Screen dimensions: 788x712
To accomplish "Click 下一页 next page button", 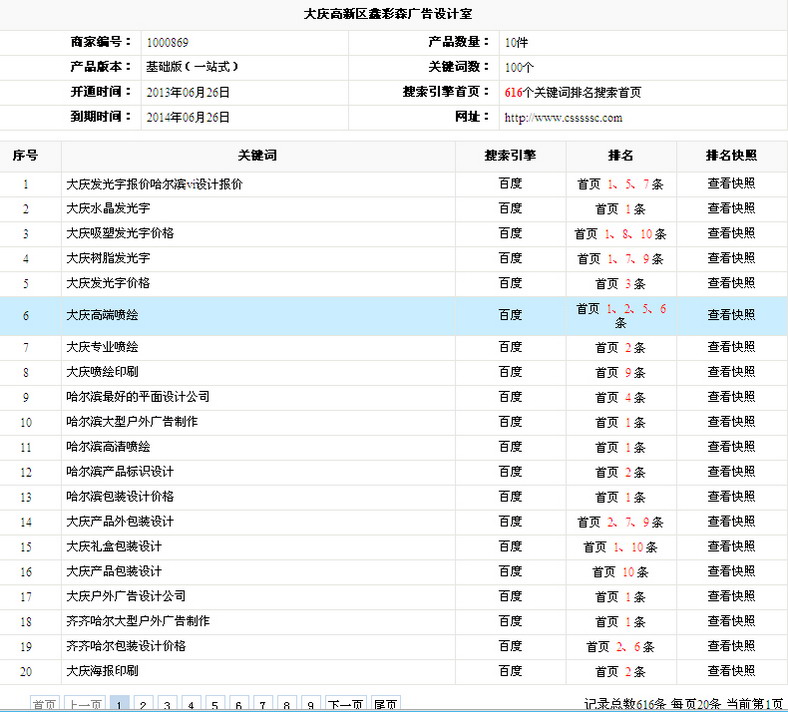I will [x=346, y=704].
